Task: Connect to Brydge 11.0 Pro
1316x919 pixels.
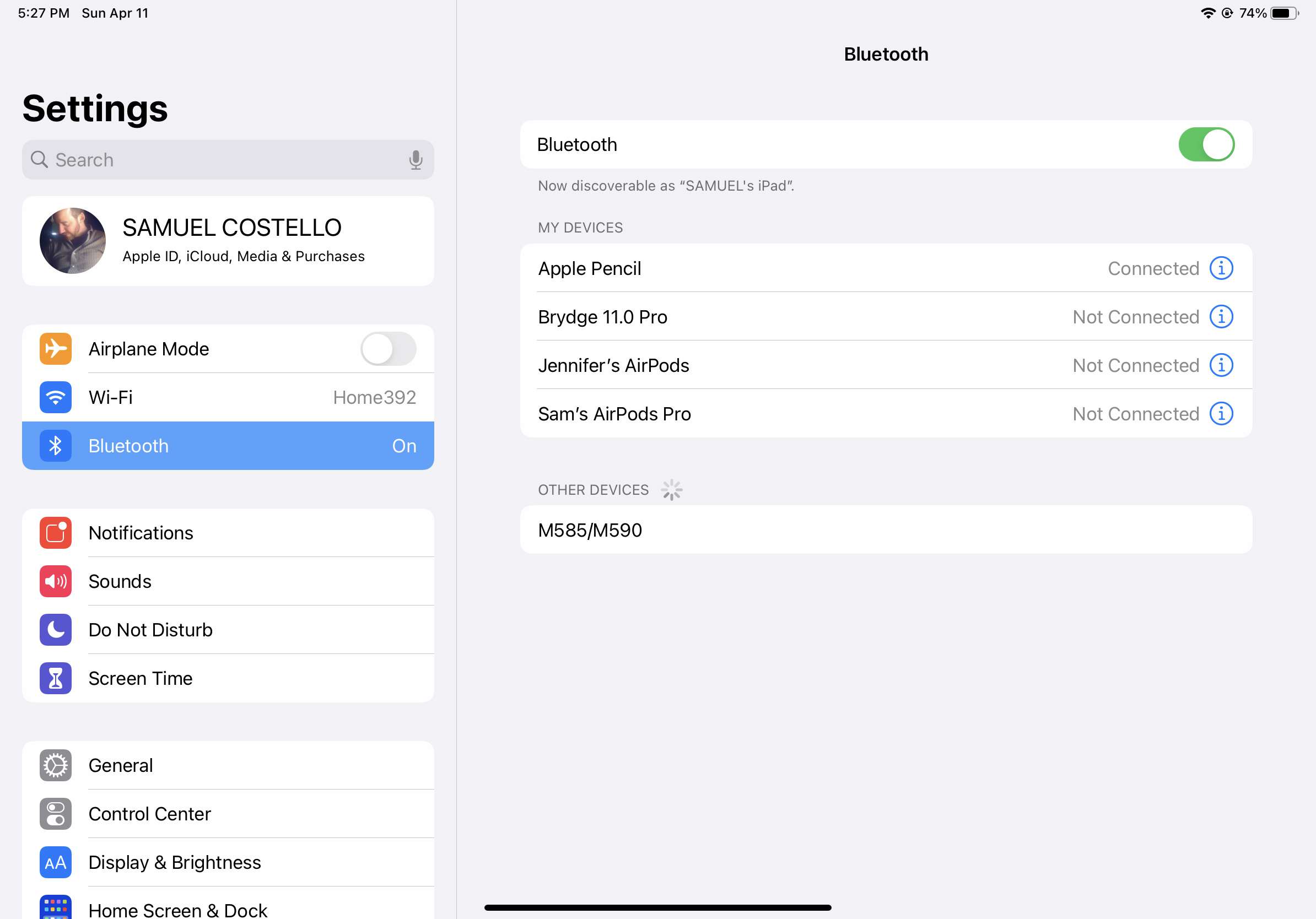Action: [x=886, y=316]
